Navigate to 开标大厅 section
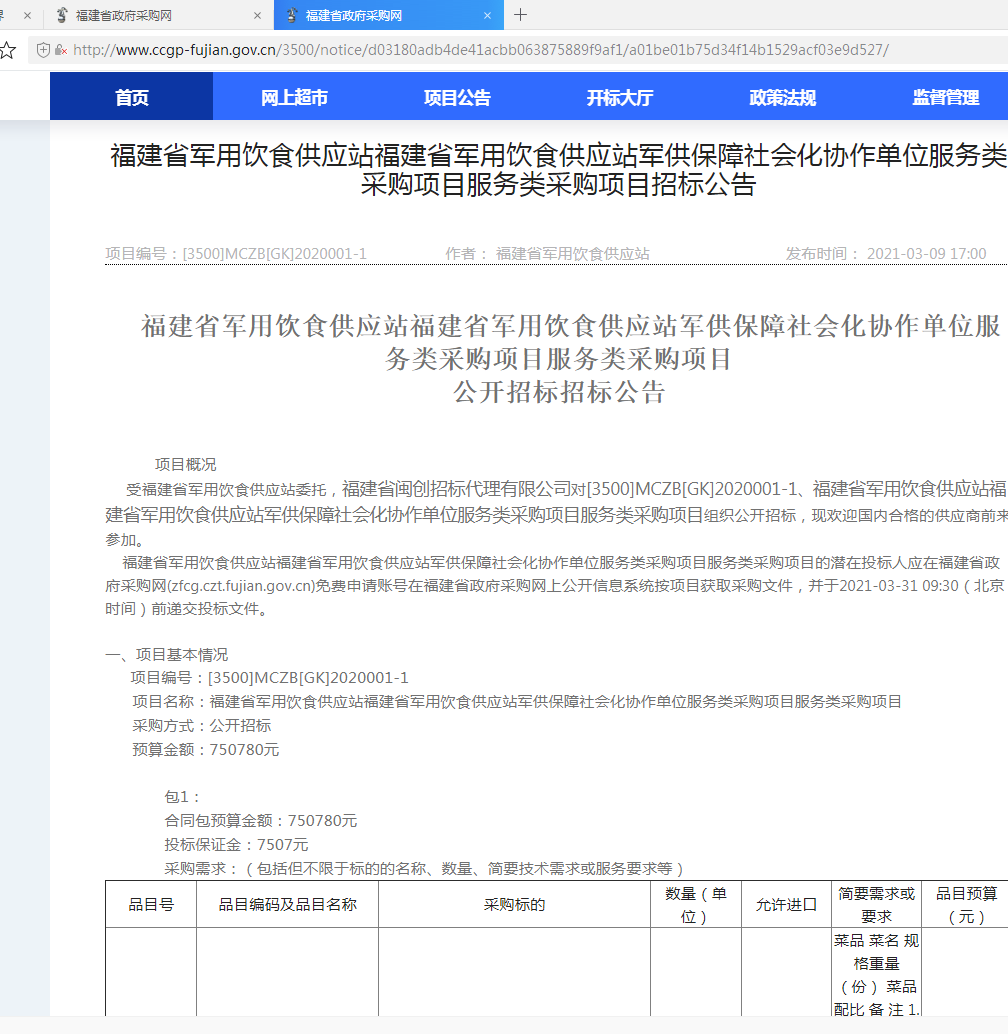The height and width of the screenshot is (1034, 1008). click(619, 98)
